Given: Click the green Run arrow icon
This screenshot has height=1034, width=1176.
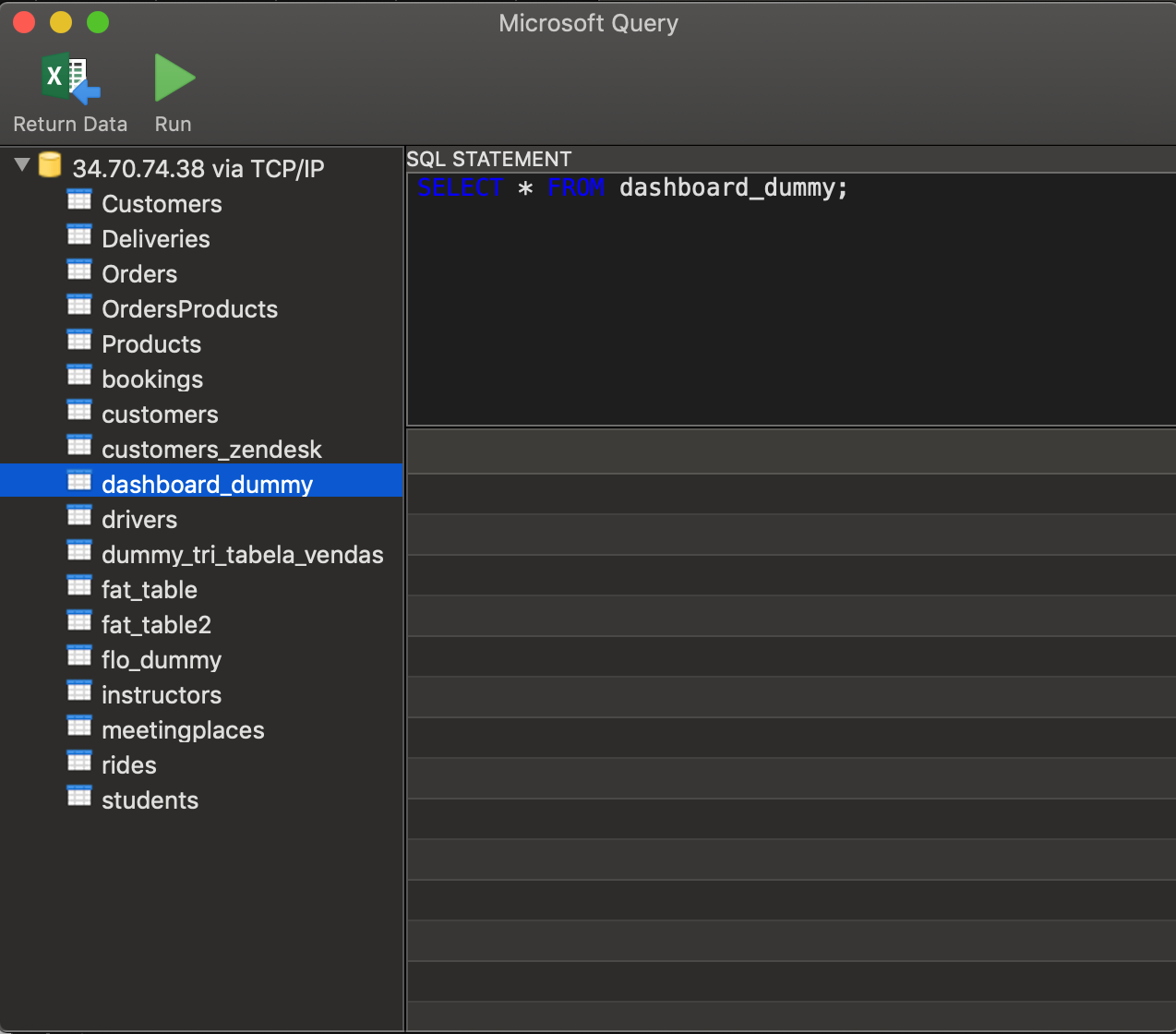Looking at the screenshot, I should click(174, 78).
